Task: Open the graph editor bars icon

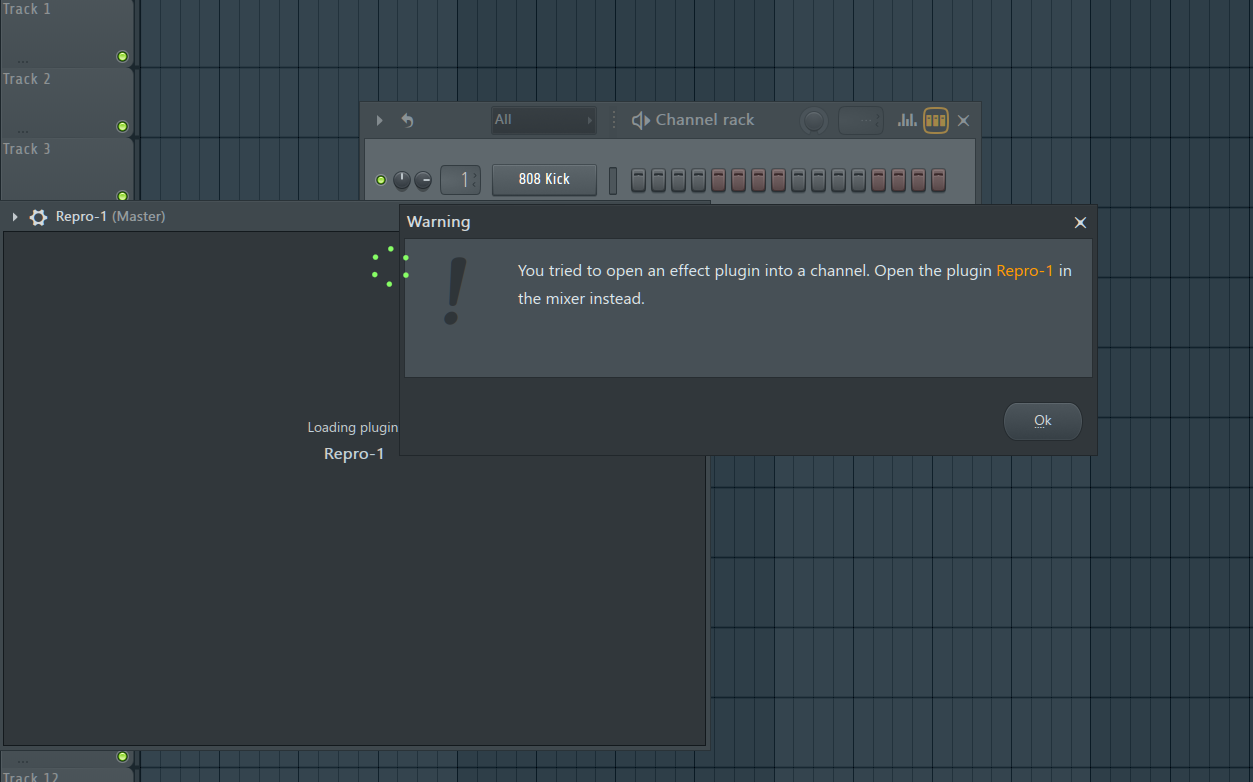Action: (x=907, y=120)
